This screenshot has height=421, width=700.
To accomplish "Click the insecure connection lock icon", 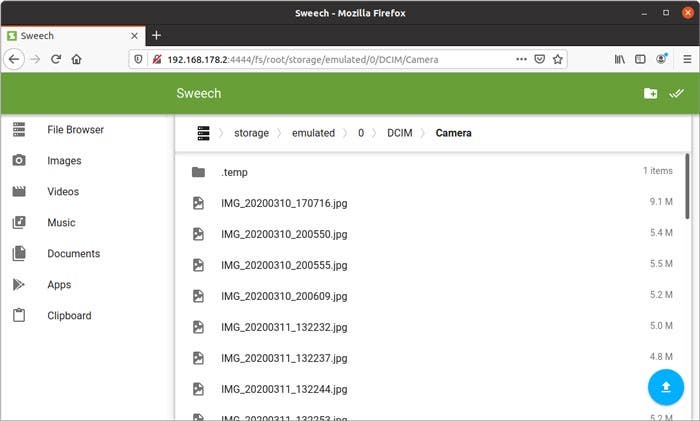I will pos(157,59).
